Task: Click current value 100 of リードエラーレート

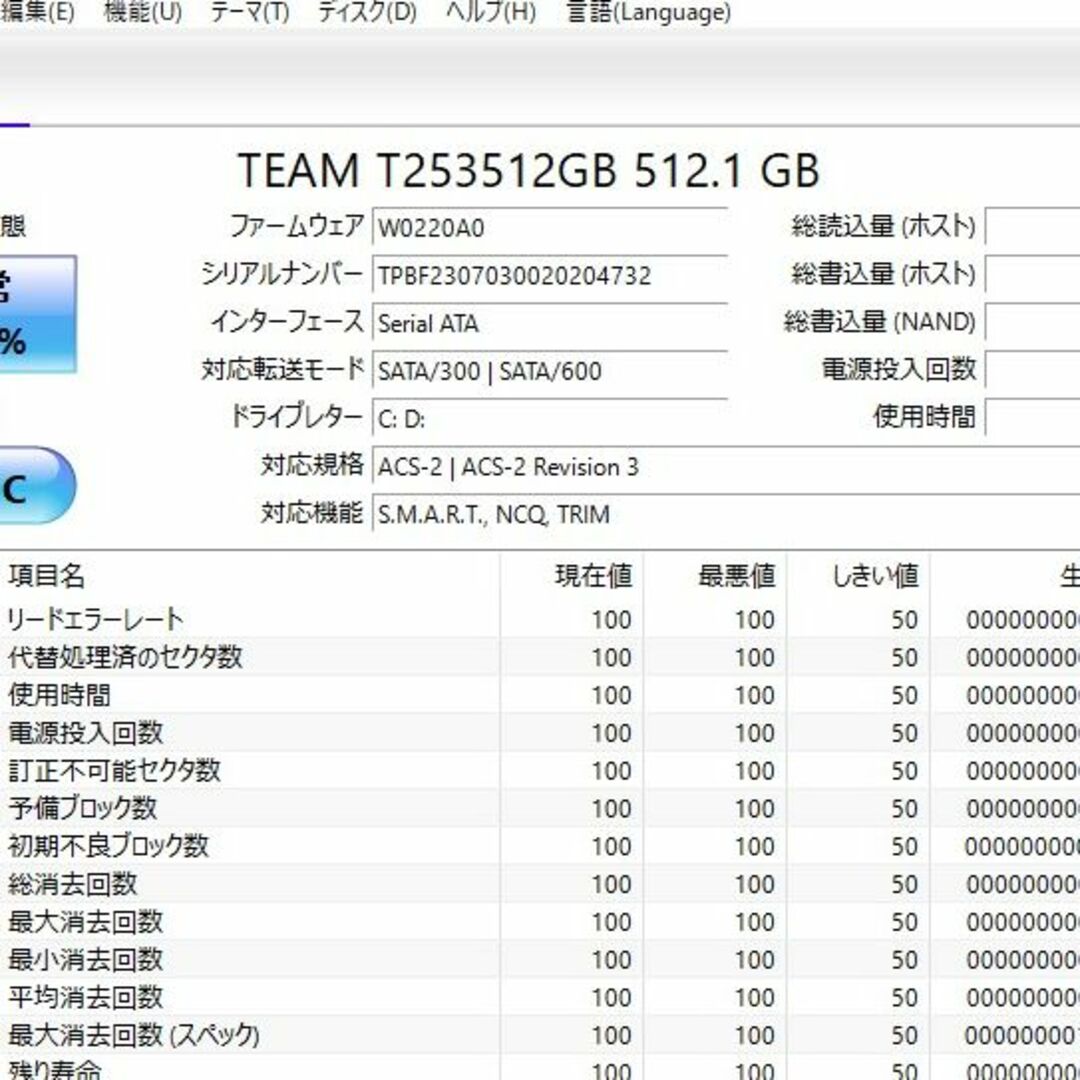Action: 612,621
